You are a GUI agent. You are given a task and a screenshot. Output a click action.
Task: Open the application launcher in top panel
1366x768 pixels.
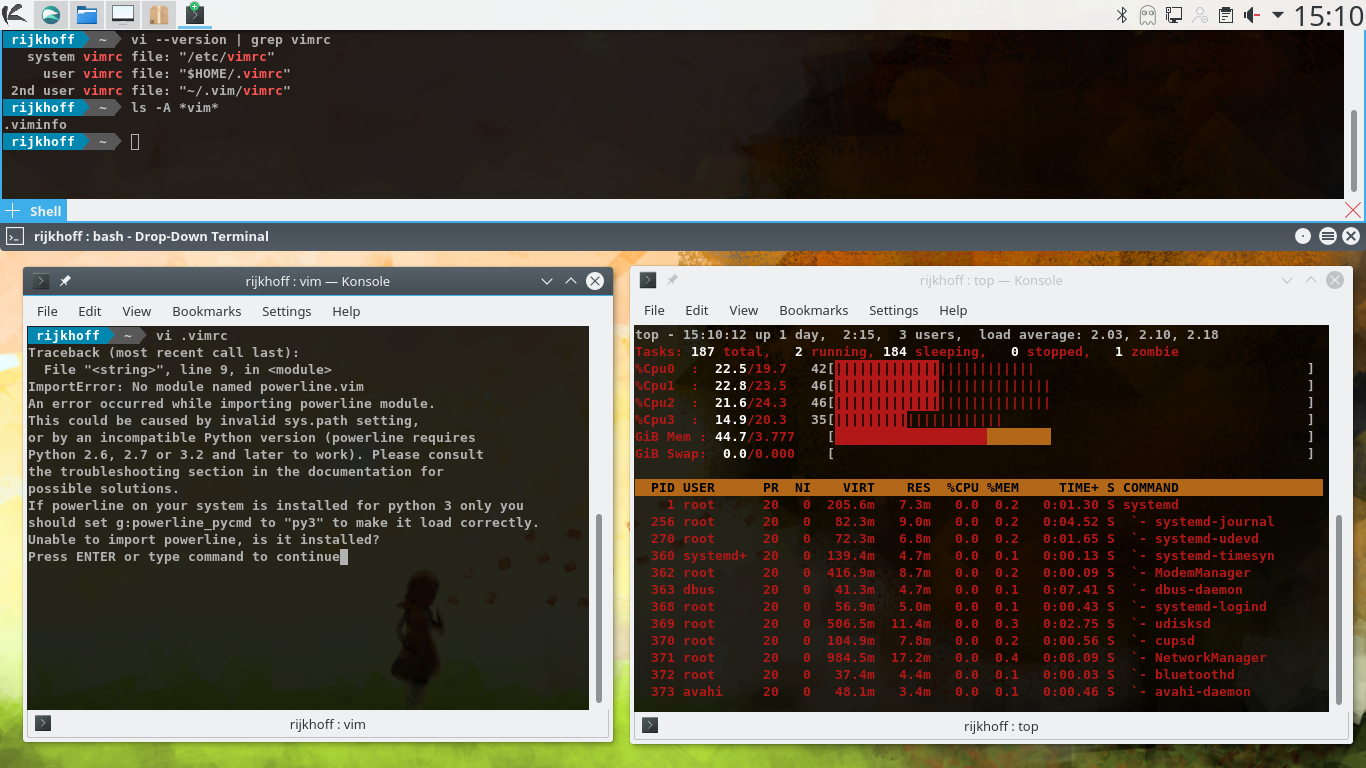14,14
